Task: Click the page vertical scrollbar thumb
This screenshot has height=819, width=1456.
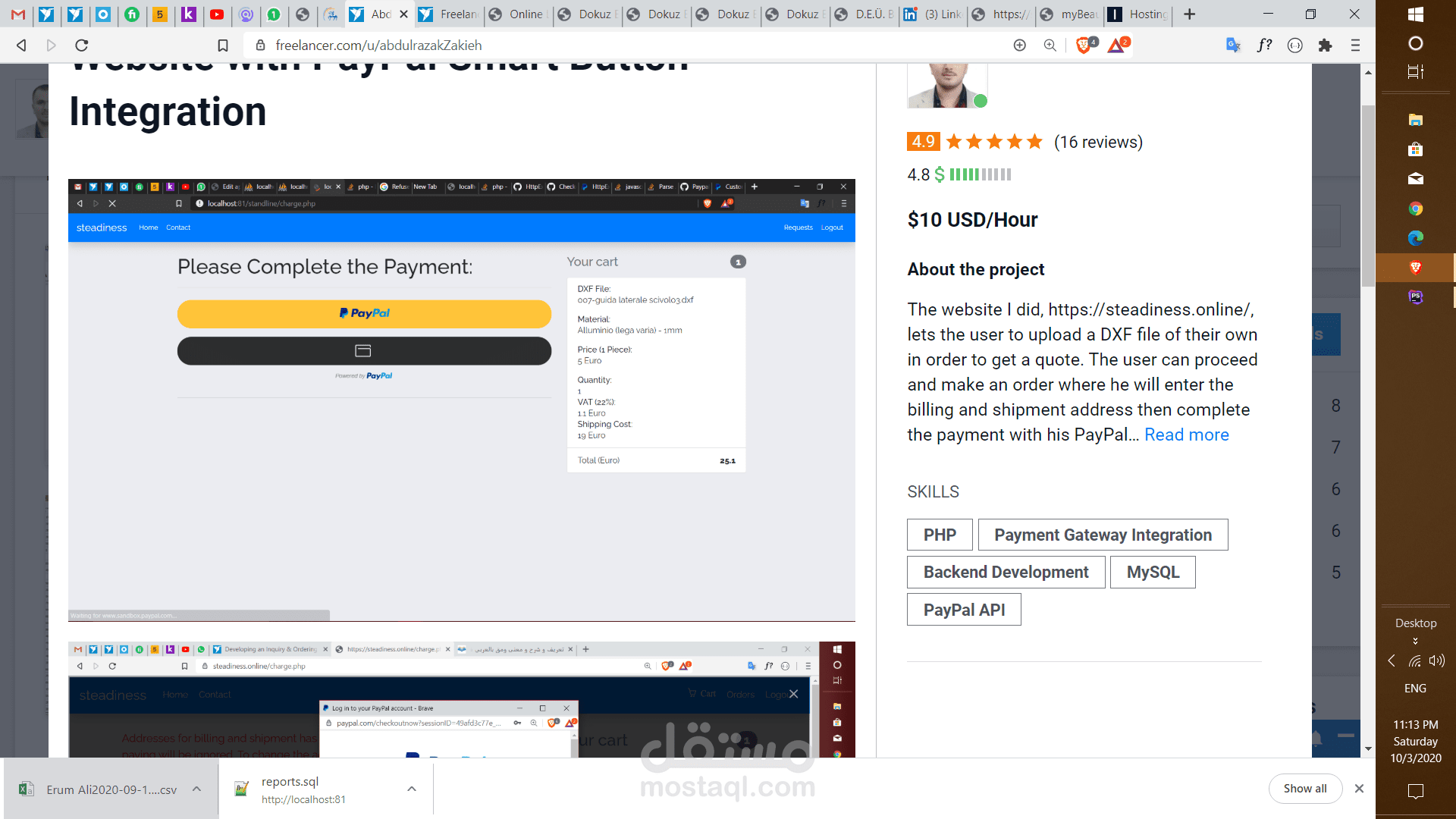Action: point(1368,197)
